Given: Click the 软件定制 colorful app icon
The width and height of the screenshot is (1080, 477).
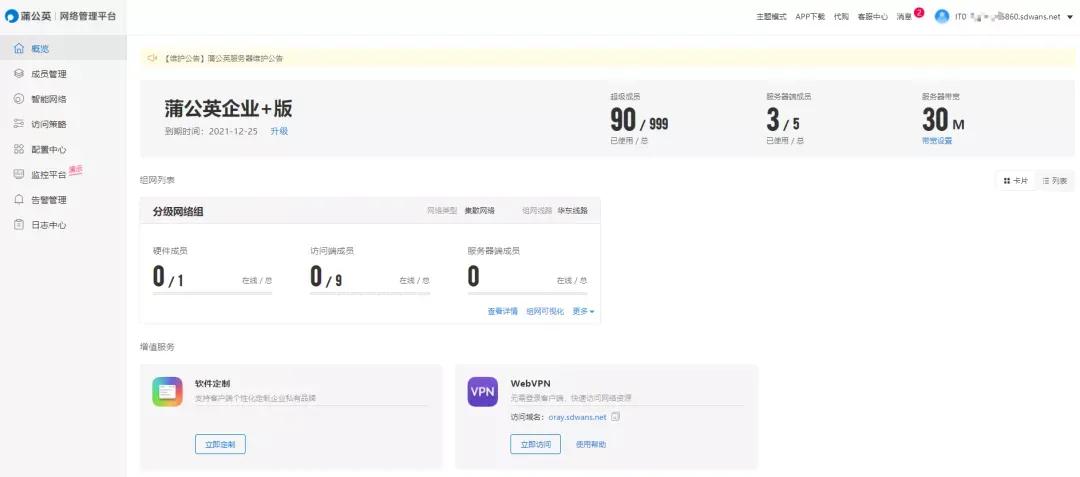Looking at the screenshot, I should (x=167, y=392).
